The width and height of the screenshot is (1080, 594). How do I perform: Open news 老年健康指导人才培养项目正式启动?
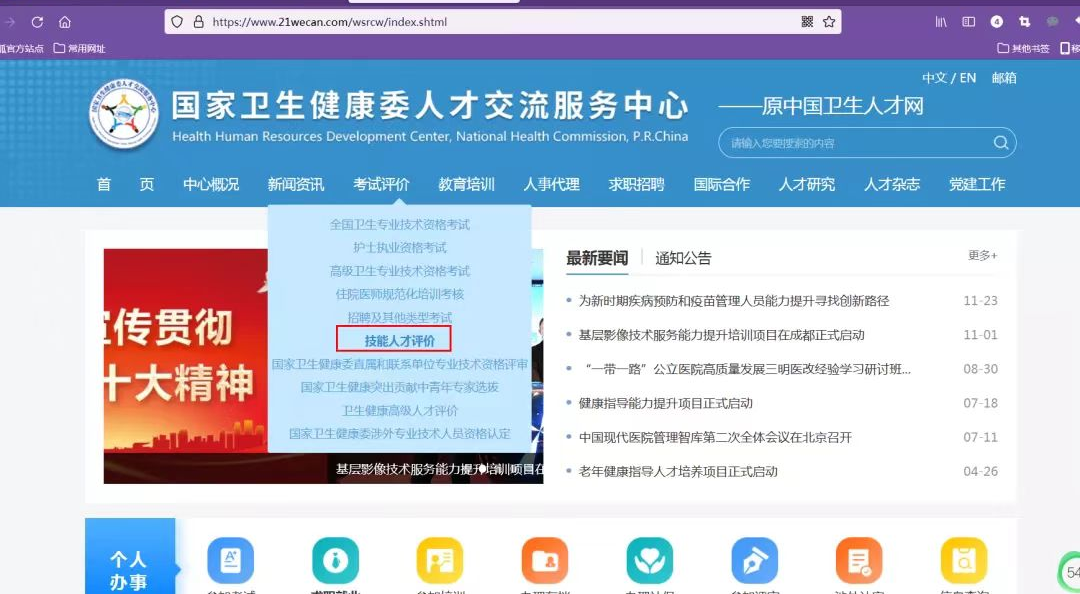[x=678, y=471]
